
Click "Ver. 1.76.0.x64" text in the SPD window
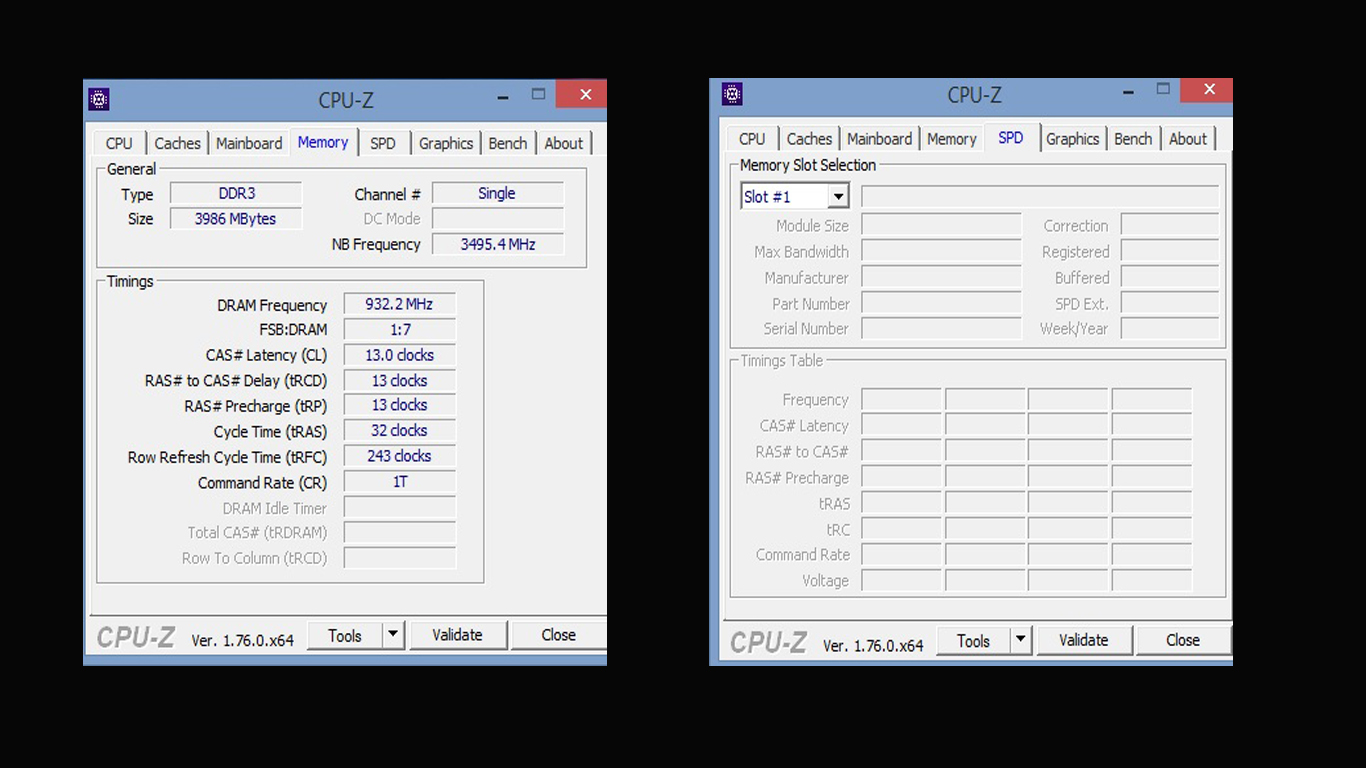(x=873, y=646)
